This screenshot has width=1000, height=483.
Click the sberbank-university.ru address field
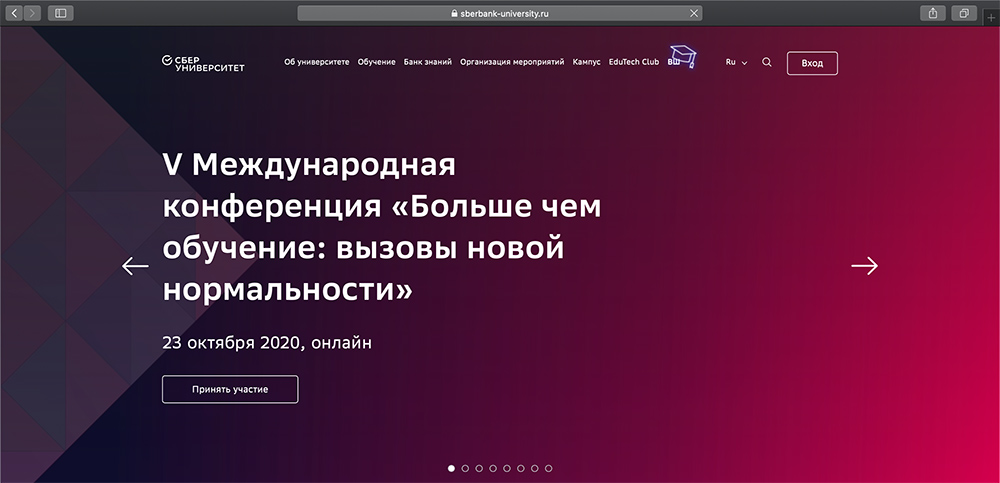pyautogui.click(x=500, y=13)
